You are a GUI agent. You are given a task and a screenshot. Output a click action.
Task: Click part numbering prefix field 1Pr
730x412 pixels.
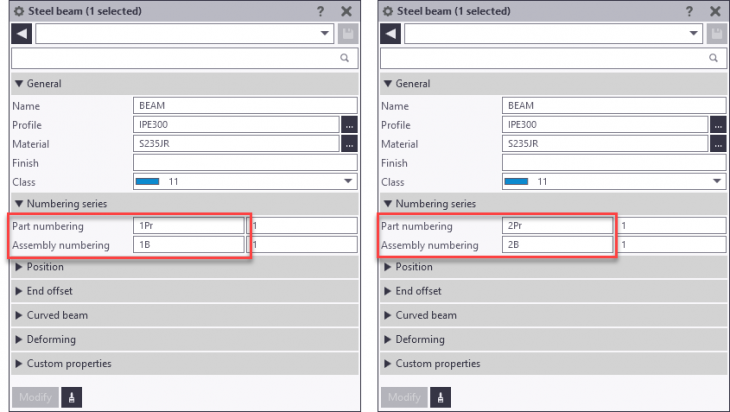point(189,226)
